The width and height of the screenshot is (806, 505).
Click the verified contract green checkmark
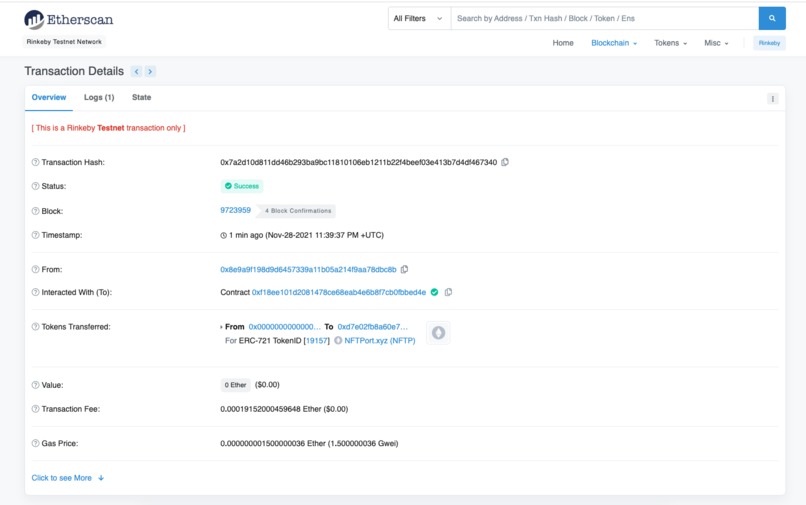tap(434, 292)
